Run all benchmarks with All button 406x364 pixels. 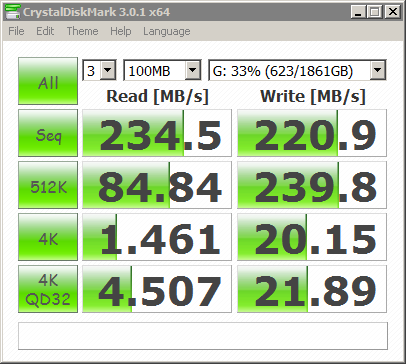(x=48, y=81)
